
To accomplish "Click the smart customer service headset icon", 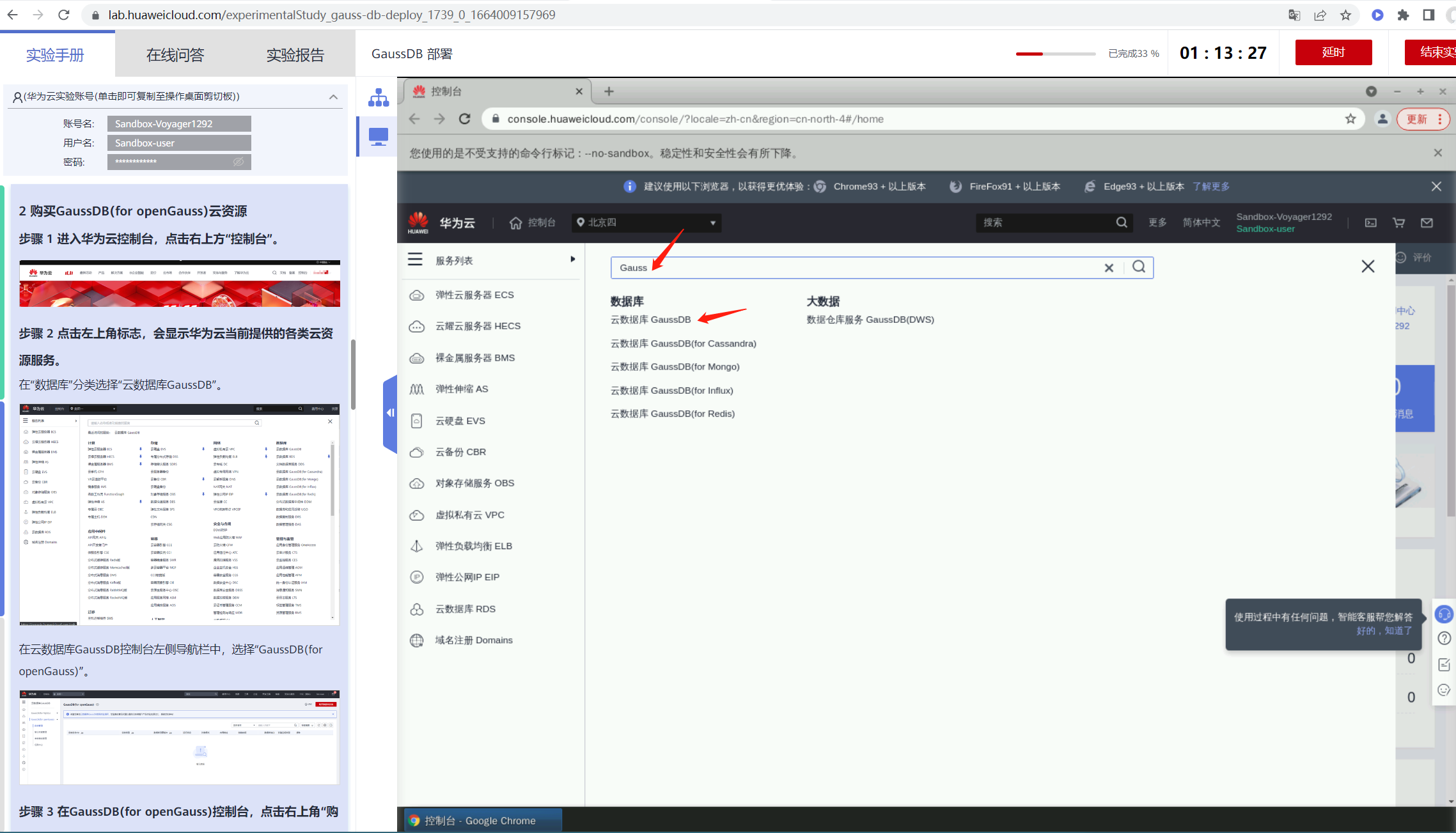I will (1444, 614).
